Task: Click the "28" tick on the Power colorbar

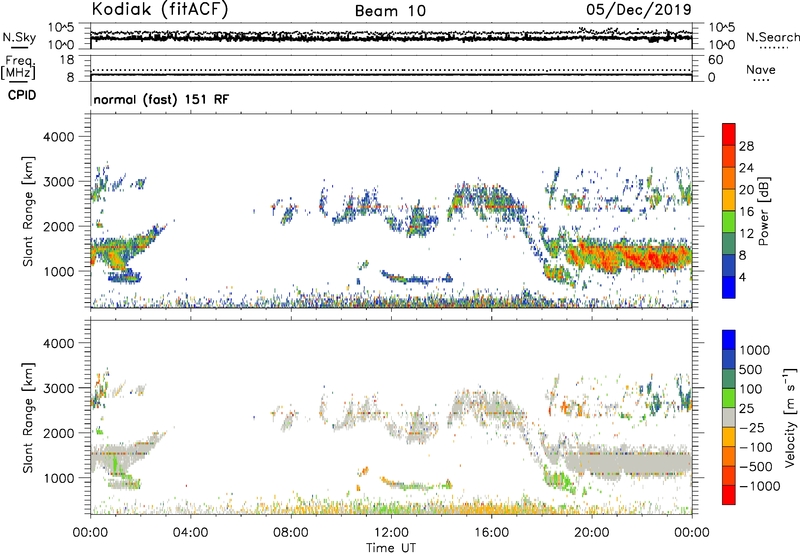Action: (746, 146)
